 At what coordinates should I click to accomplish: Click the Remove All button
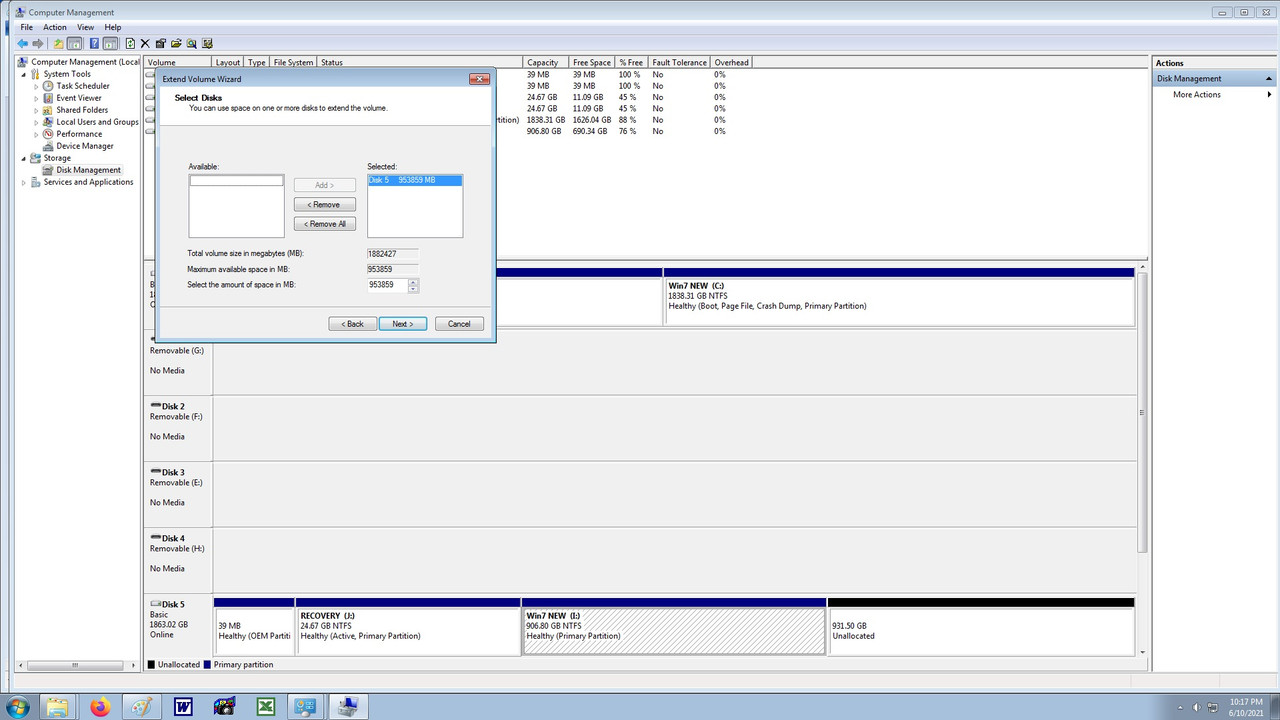click(325, 224)
